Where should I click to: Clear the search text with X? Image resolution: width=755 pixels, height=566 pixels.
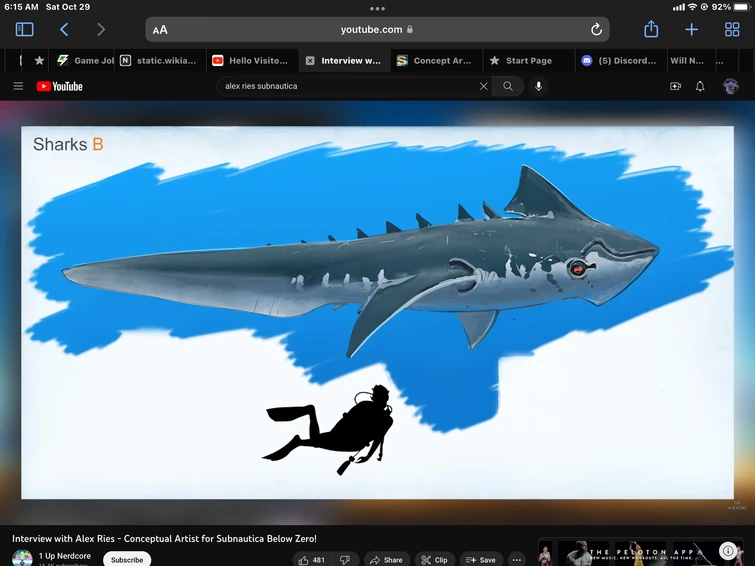coord(483,86)
